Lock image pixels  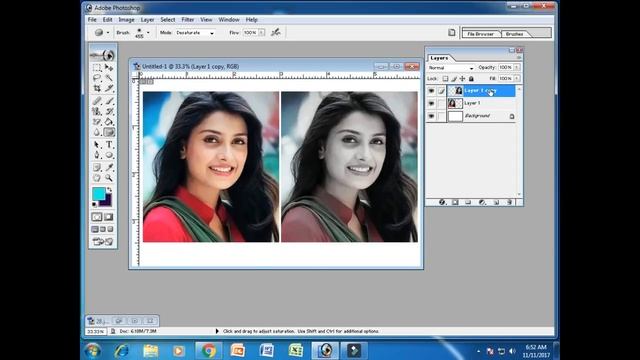coord(454,78)
